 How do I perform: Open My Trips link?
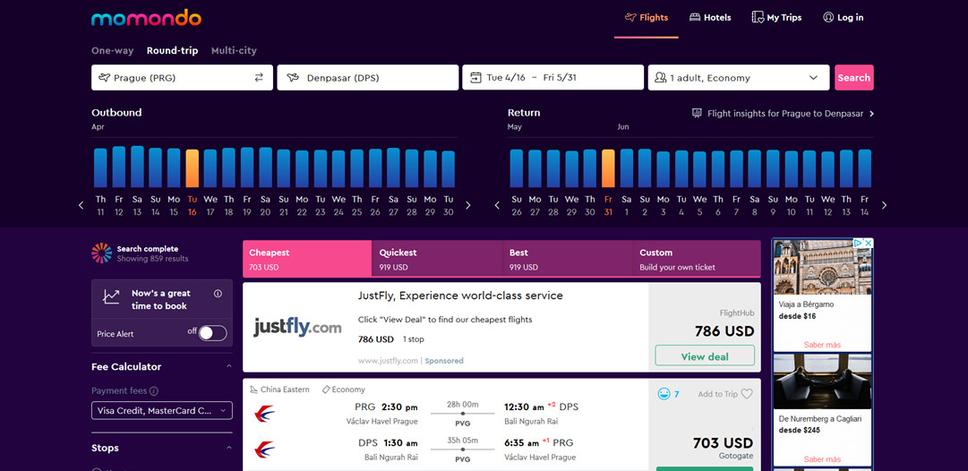[777, 17]
